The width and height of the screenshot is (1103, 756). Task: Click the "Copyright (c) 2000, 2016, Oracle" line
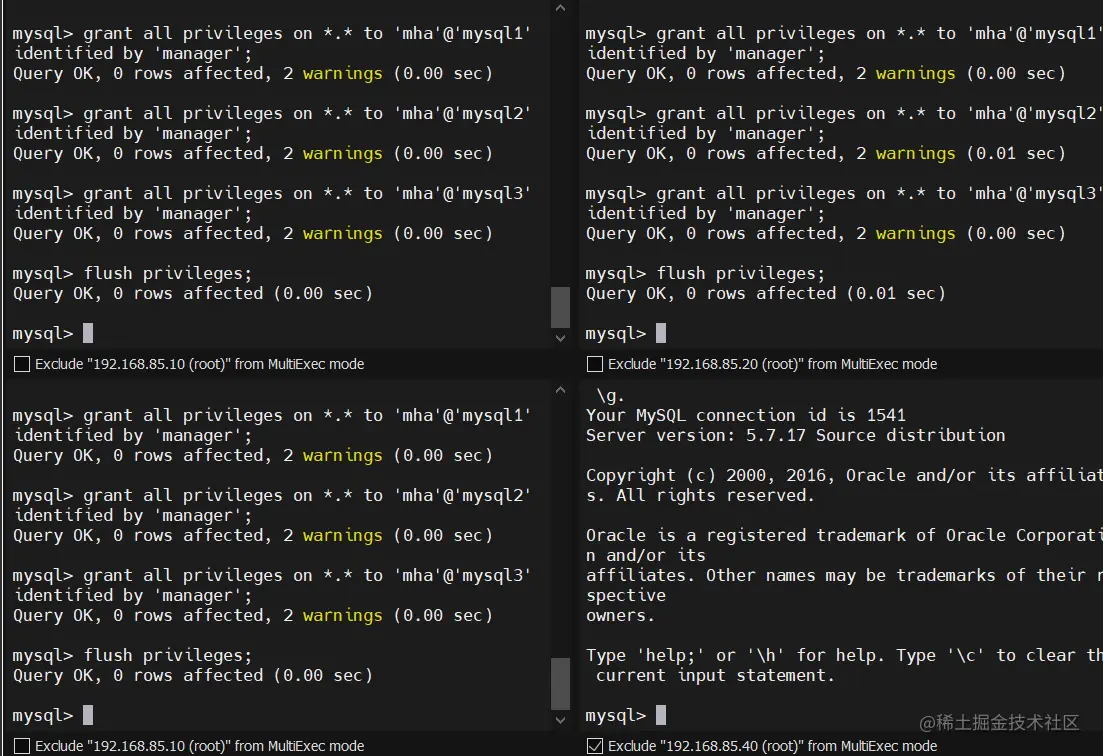click(844, 475)
